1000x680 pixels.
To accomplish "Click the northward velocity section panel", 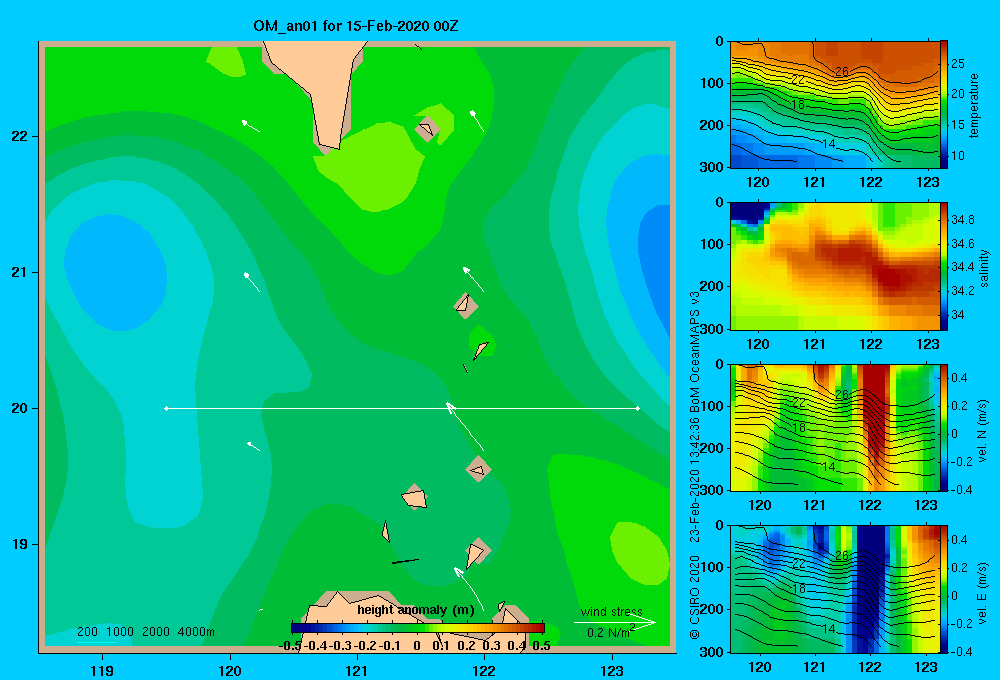I will [834, 427].
